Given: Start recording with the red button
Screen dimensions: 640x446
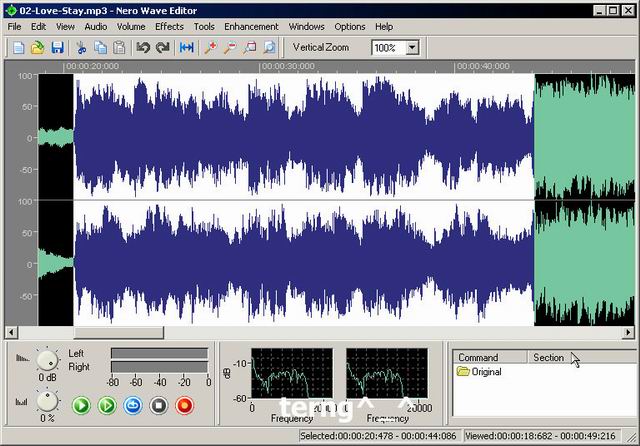Looking at the screenshot, I should click(184, 405).
